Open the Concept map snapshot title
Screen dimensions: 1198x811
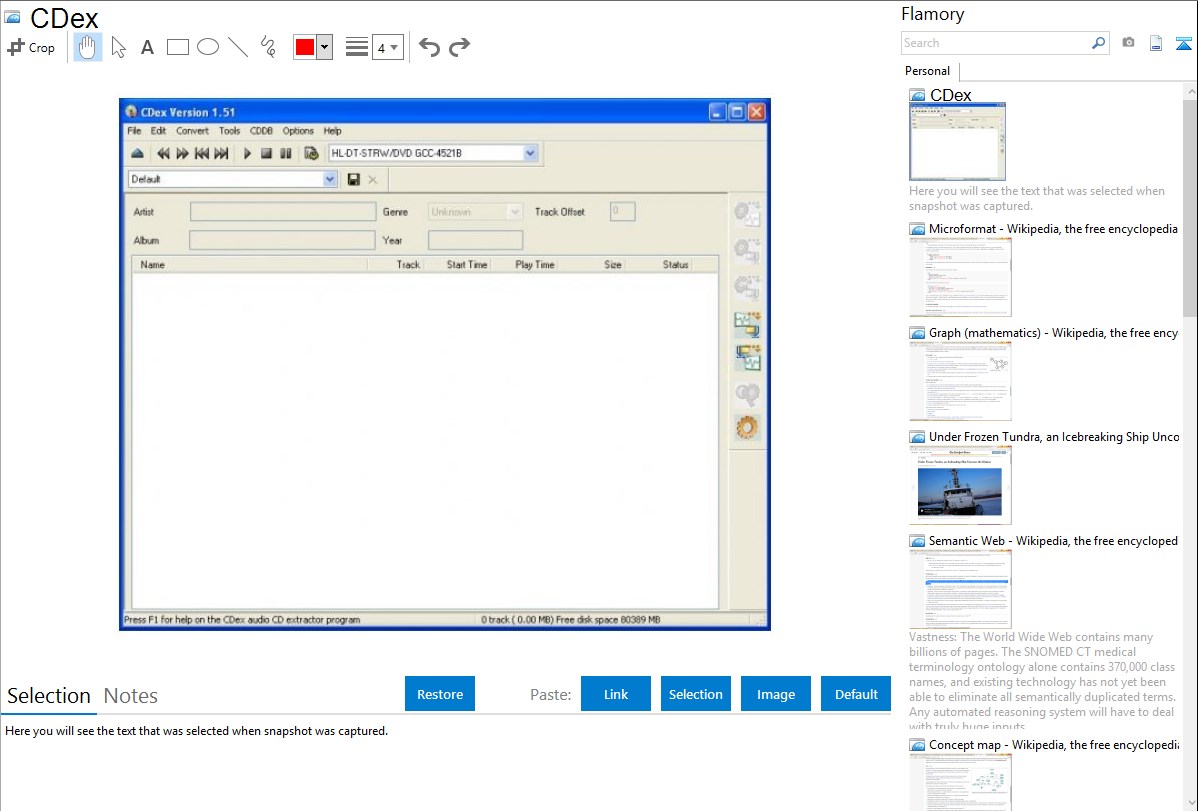coord(1053,745)
